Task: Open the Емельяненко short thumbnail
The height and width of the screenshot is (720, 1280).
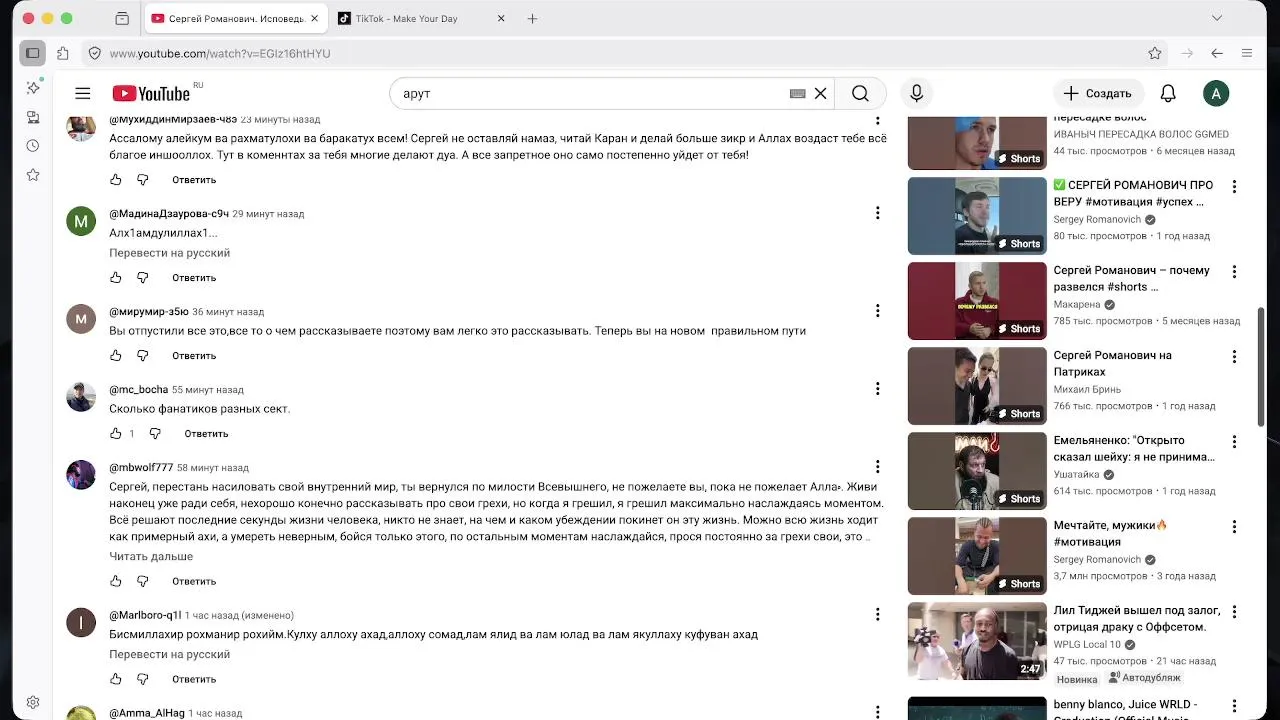Action: click(x=977, y=471)
